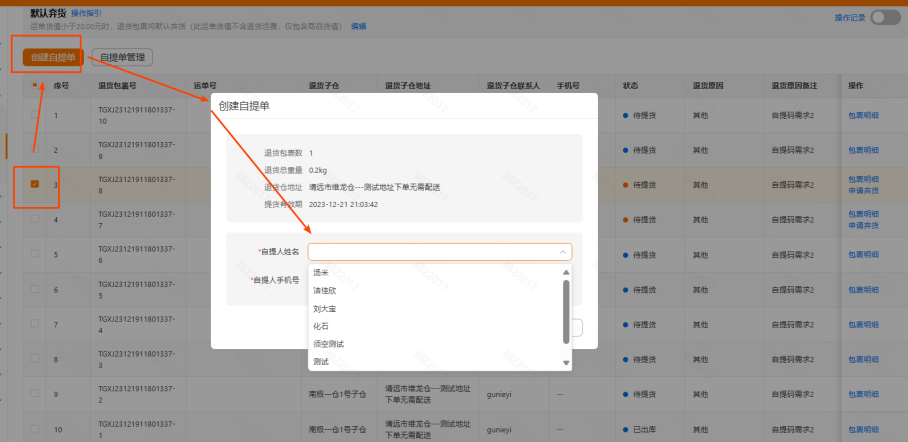Tick the checkbox for row 1

pyautogui.click(x=35, y=116)
